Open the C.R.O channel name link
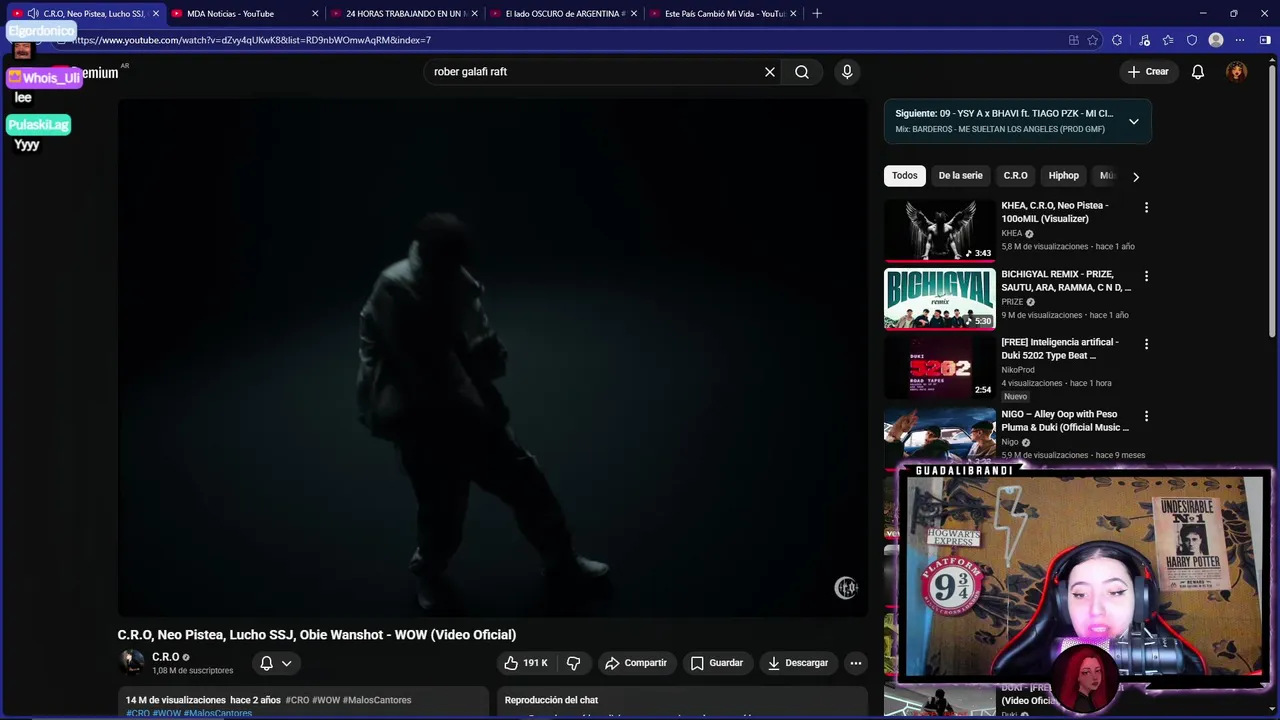 click(x=165, y=657)
